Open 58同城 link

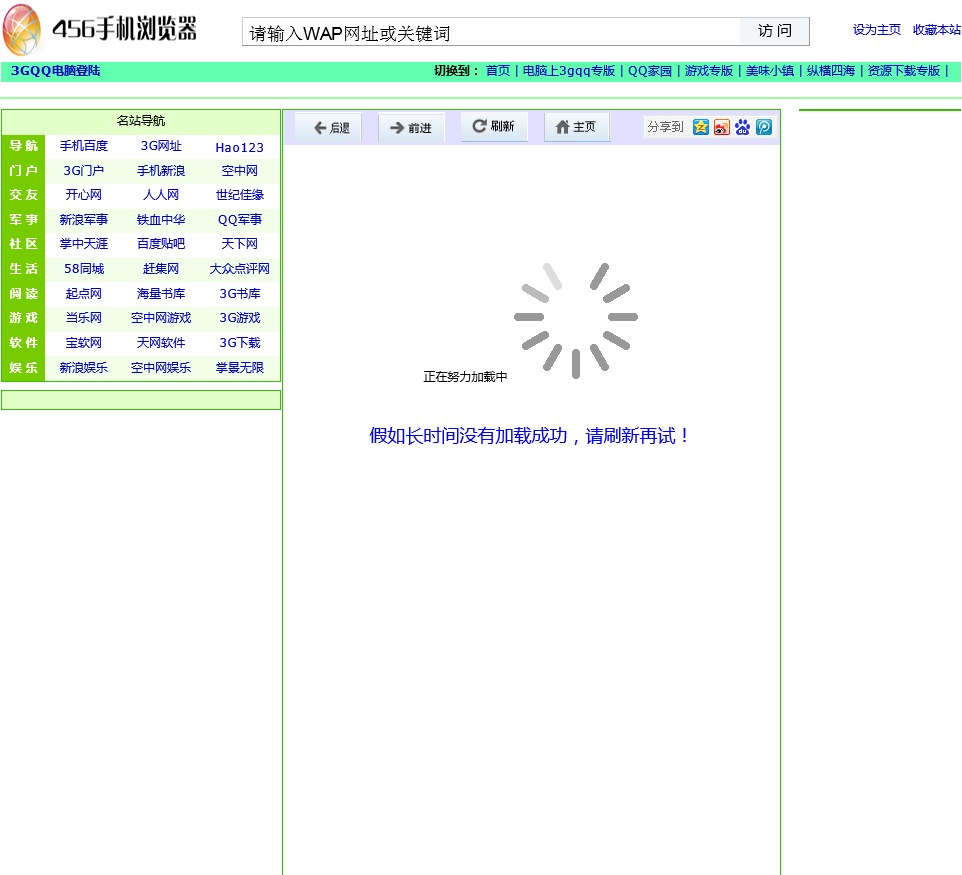coord(84,269)
